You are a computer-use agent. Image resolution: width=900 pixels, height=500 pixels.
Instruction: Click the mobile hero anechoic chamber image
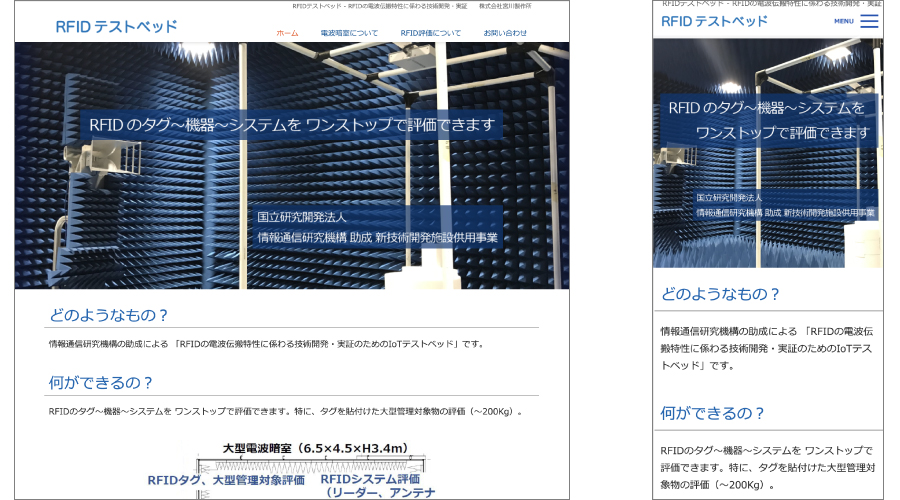click(x=768, y=153)
